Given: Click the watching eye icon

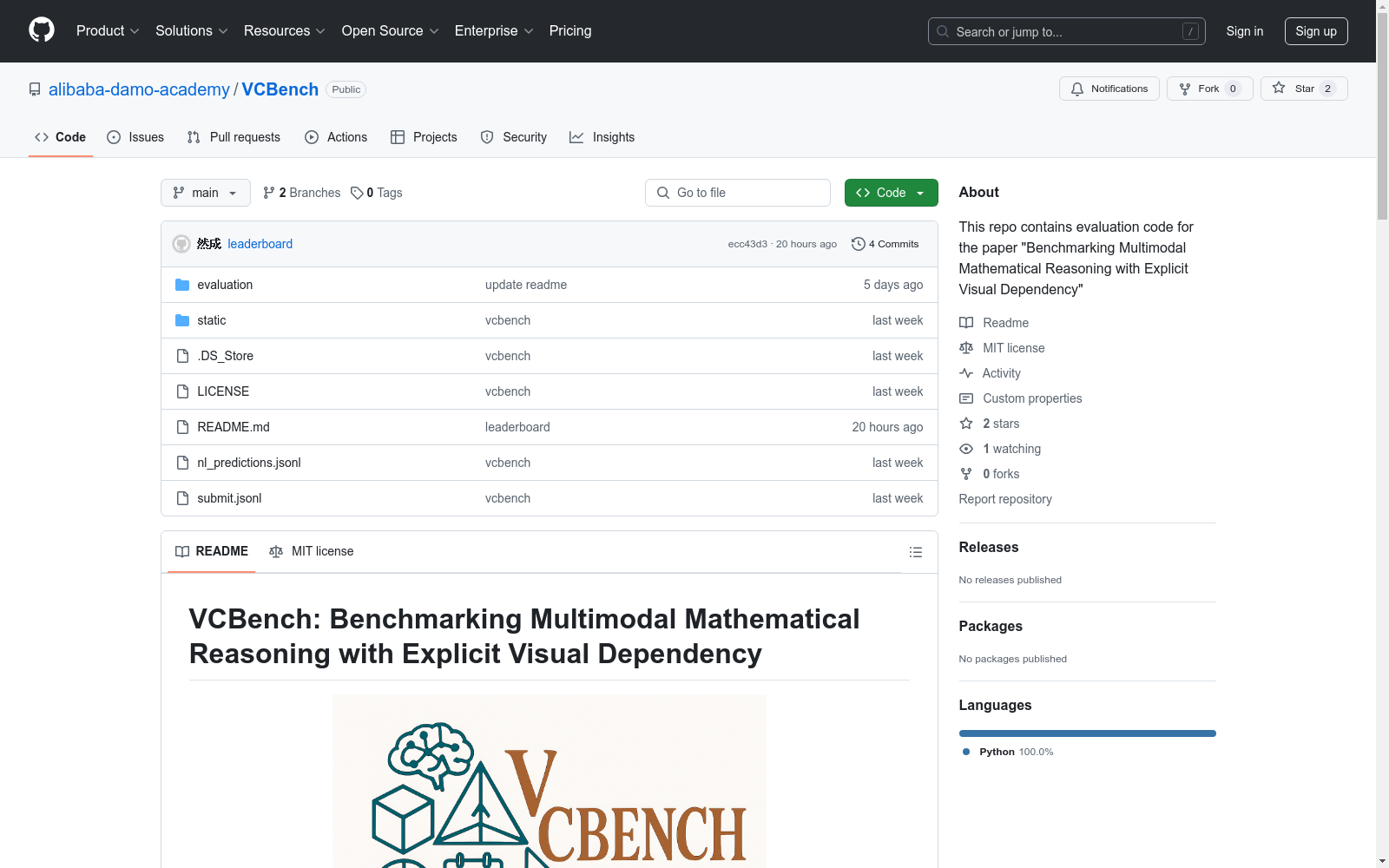Looking at the screenshot, I should pos(966,449).
